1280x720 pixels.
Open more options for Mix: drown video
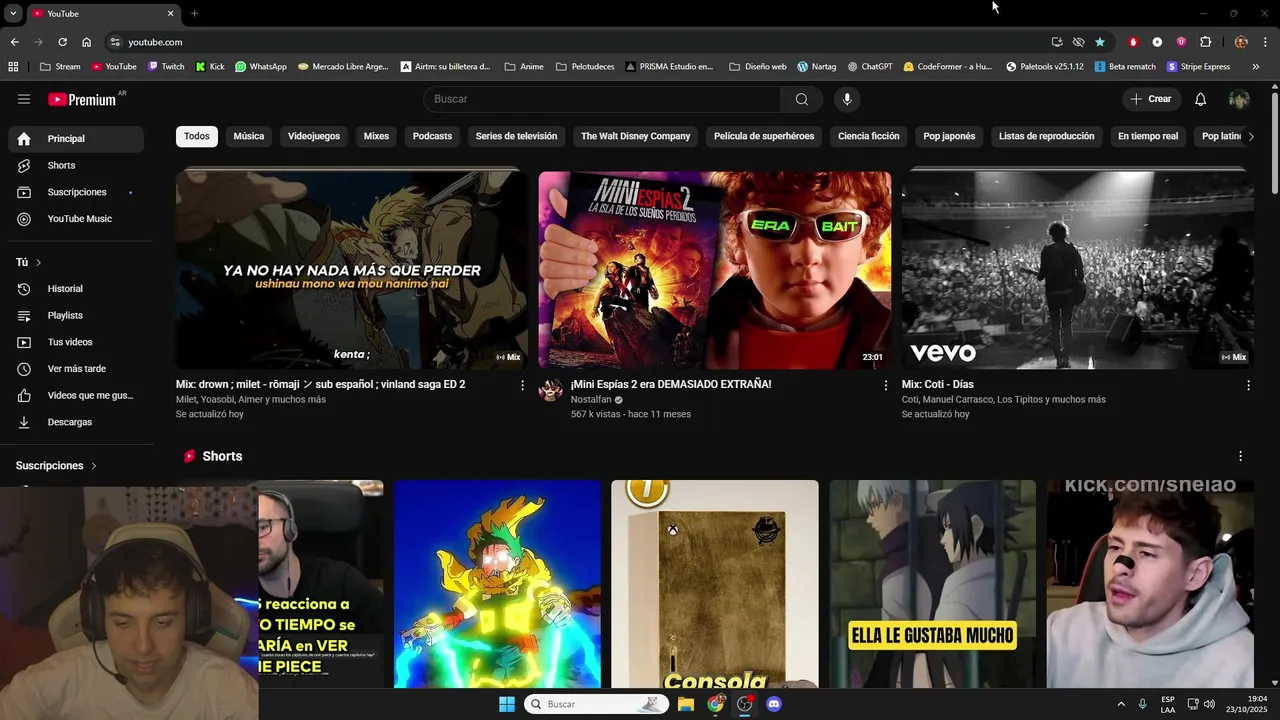pos(522,385)
